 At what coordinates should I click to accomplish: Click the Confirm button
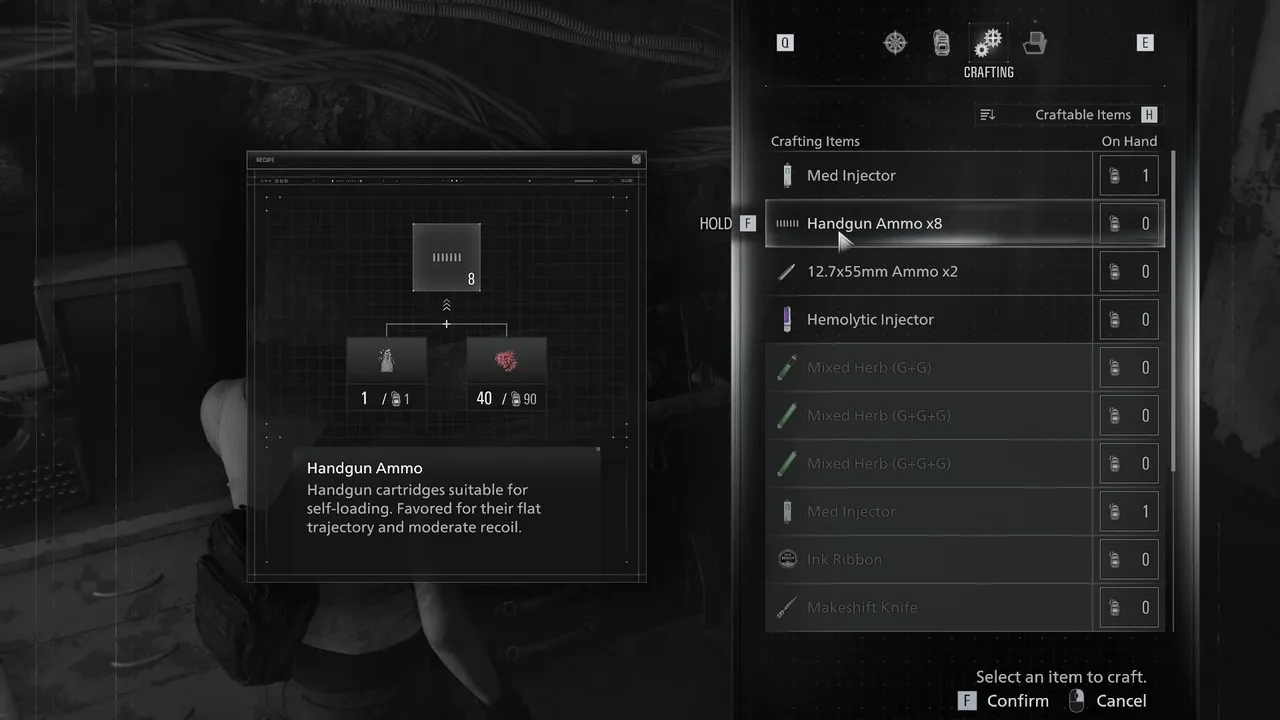click(1018, 701)
